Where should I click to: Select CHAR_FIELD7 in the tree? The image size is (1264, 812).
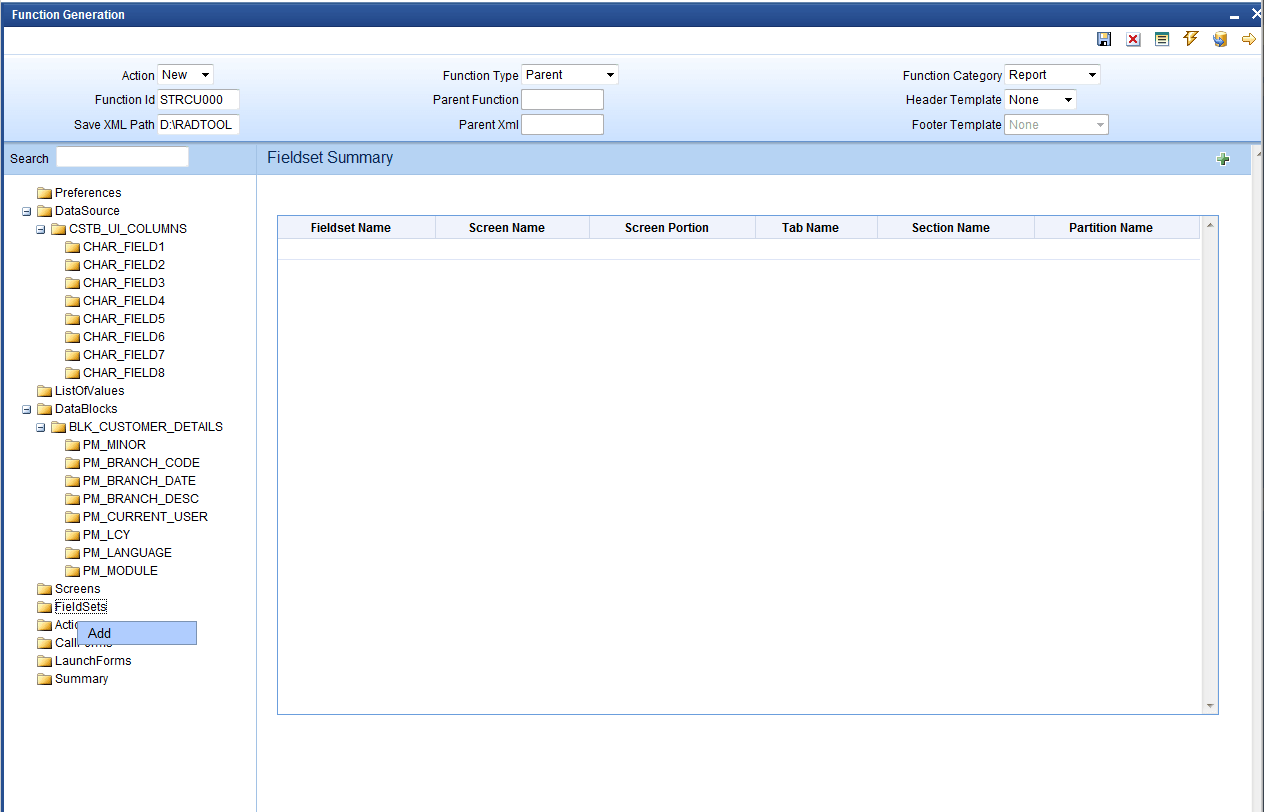(124, 355)
